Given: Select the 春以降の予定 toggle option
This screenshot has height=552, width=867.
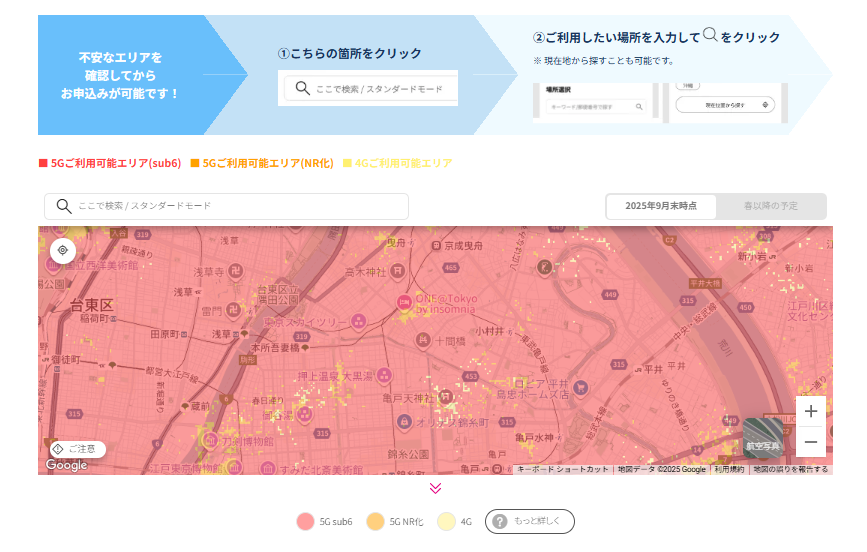Looking at the screenshot, I should point(770,206).
